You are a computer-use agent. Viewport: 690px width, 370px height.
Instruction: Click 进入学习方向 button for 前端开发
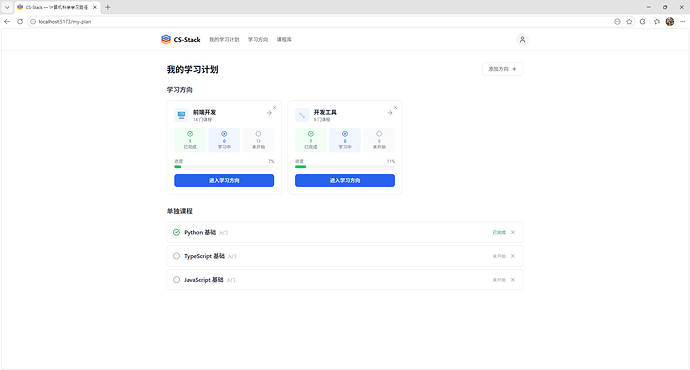point(224,180)
